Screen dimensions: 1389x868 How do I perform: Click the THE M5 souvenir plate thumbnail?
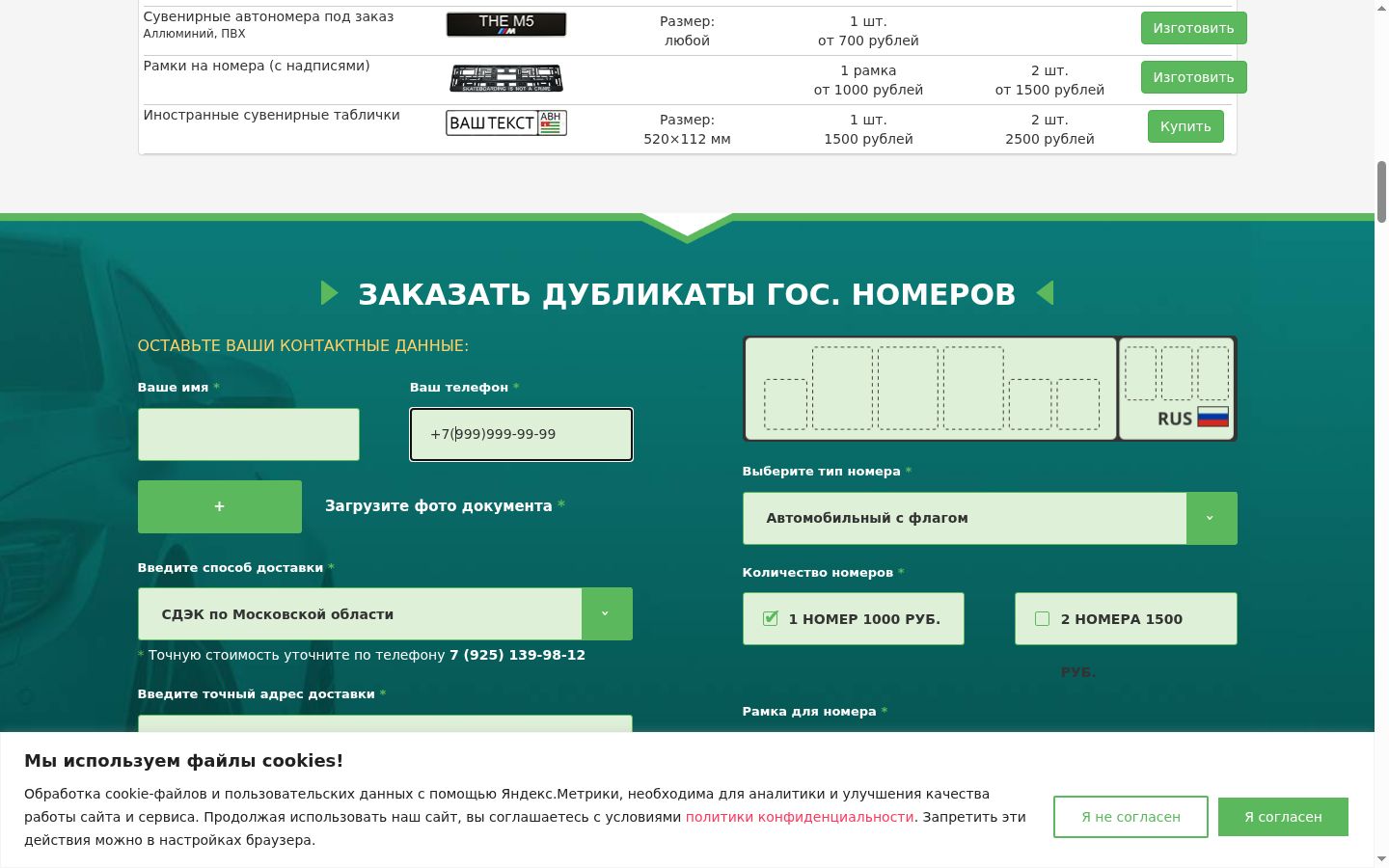click(506, 24)
